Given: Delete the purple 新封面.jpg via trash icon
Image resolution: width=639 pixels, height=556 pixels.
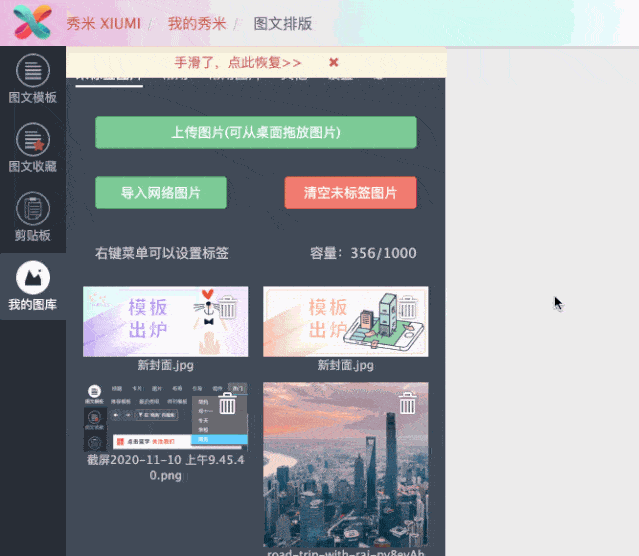Looking at the screenshot, I should [227, 308].
